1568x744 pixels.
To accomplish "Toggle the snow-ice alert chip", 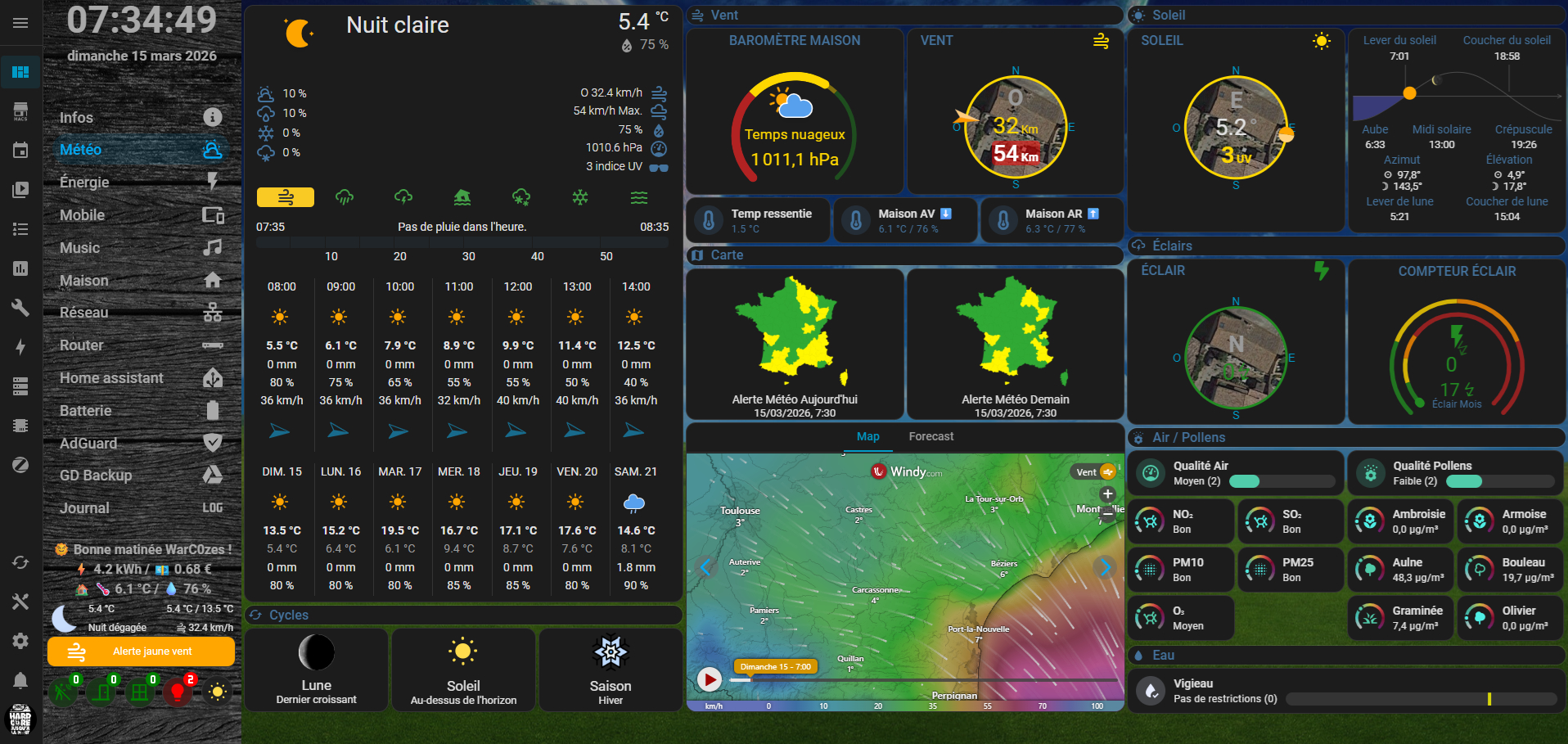I will (x=521, y=197).
